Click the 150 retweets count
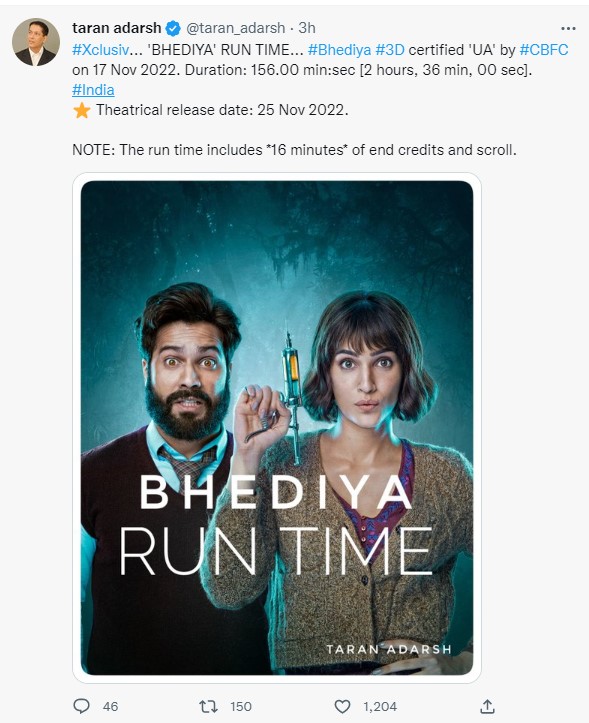 pos(241,706)
